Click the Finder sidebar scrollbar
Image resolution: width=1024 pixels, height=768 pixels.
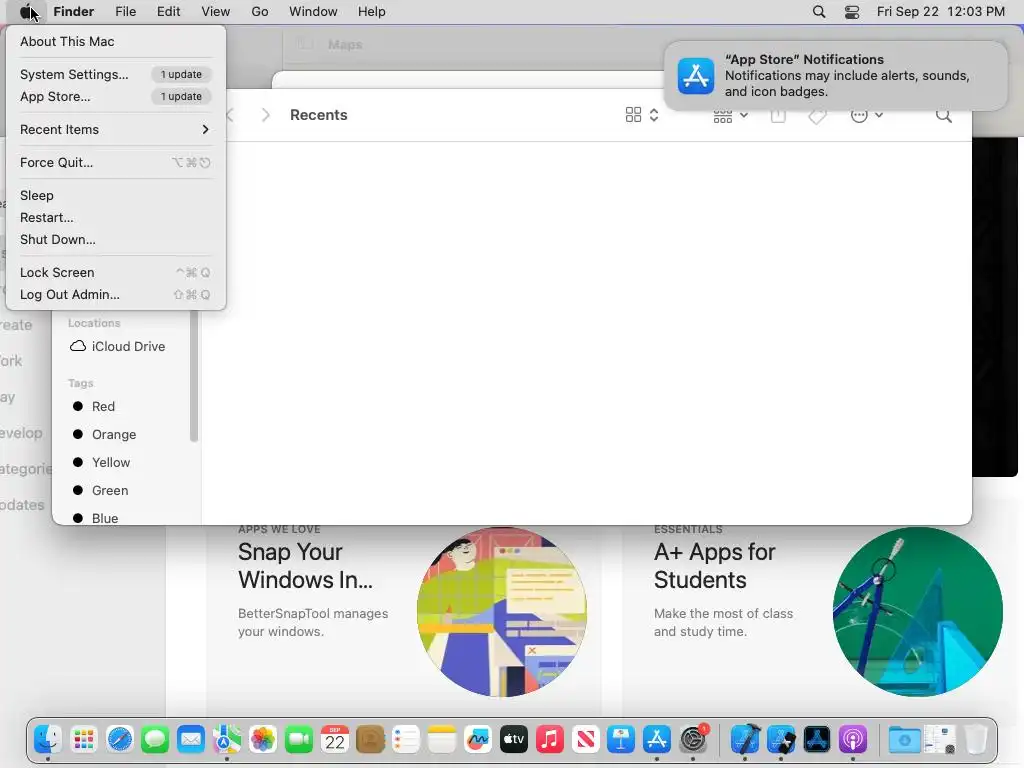(x=193, y=377)
